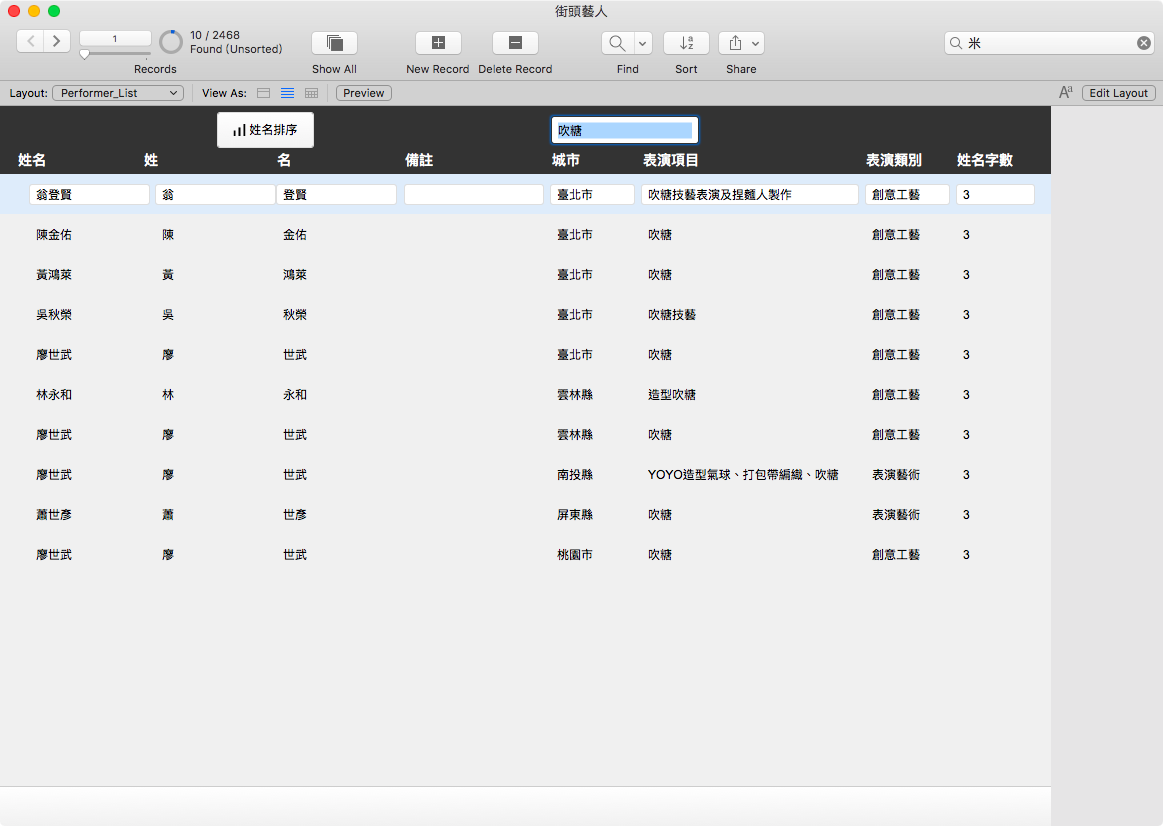The height and width of the screenshot is (826, 1163).
Task: Clear the quick find search text
Action: 1144,43
